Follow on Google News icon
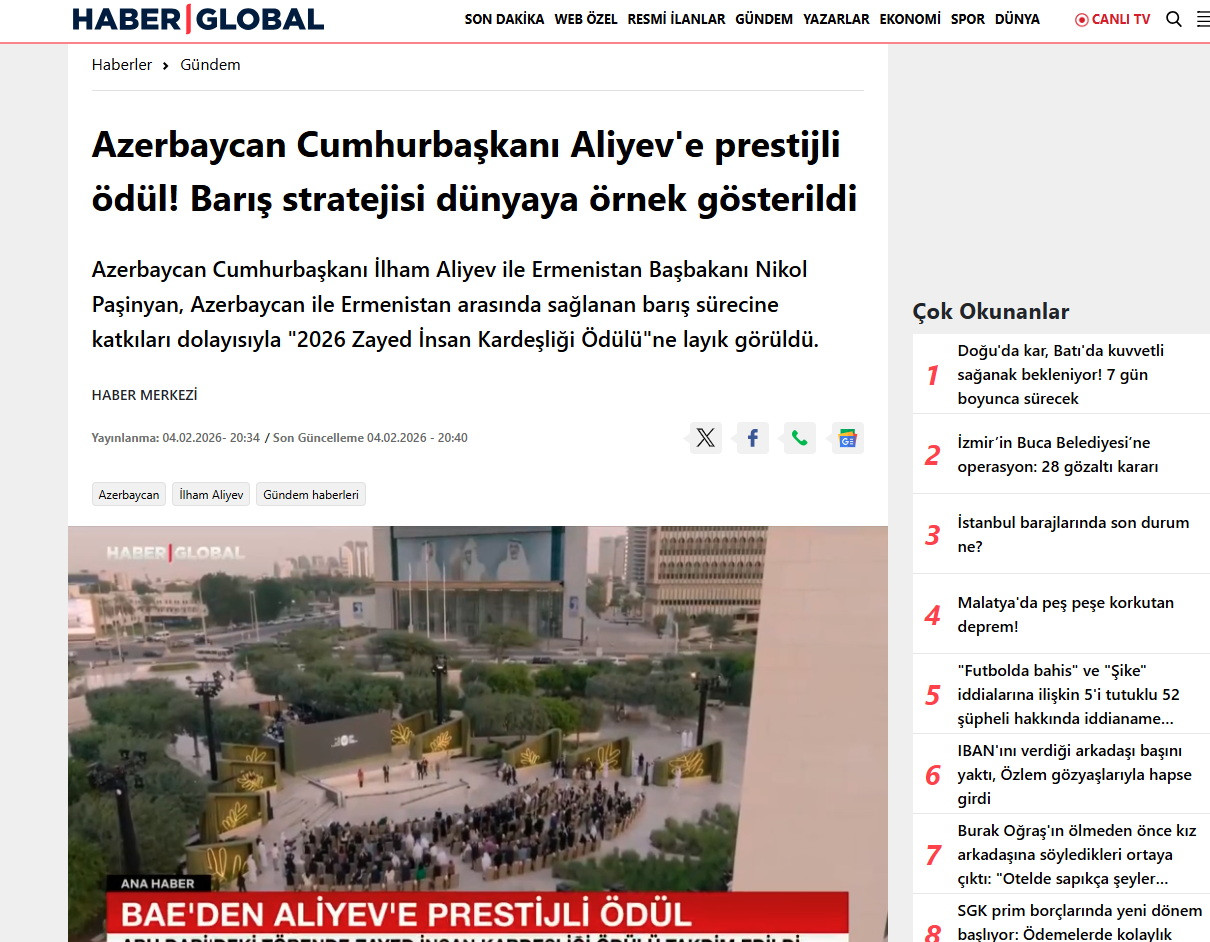Viewport: 1210px width, 942px height. point(847,438)
